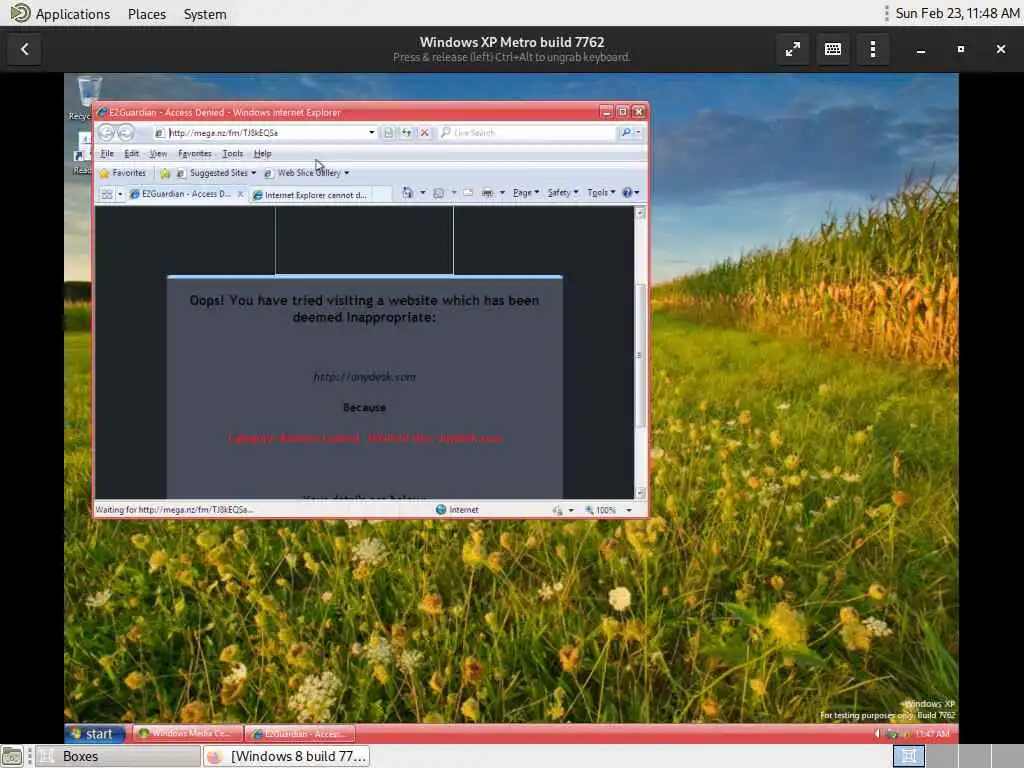Open the Places menu in top panel

tap(147, 14)
